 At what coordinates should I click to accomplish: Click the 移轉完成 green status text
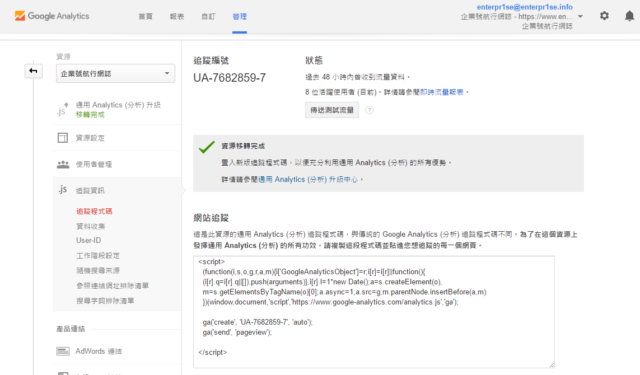90,115
